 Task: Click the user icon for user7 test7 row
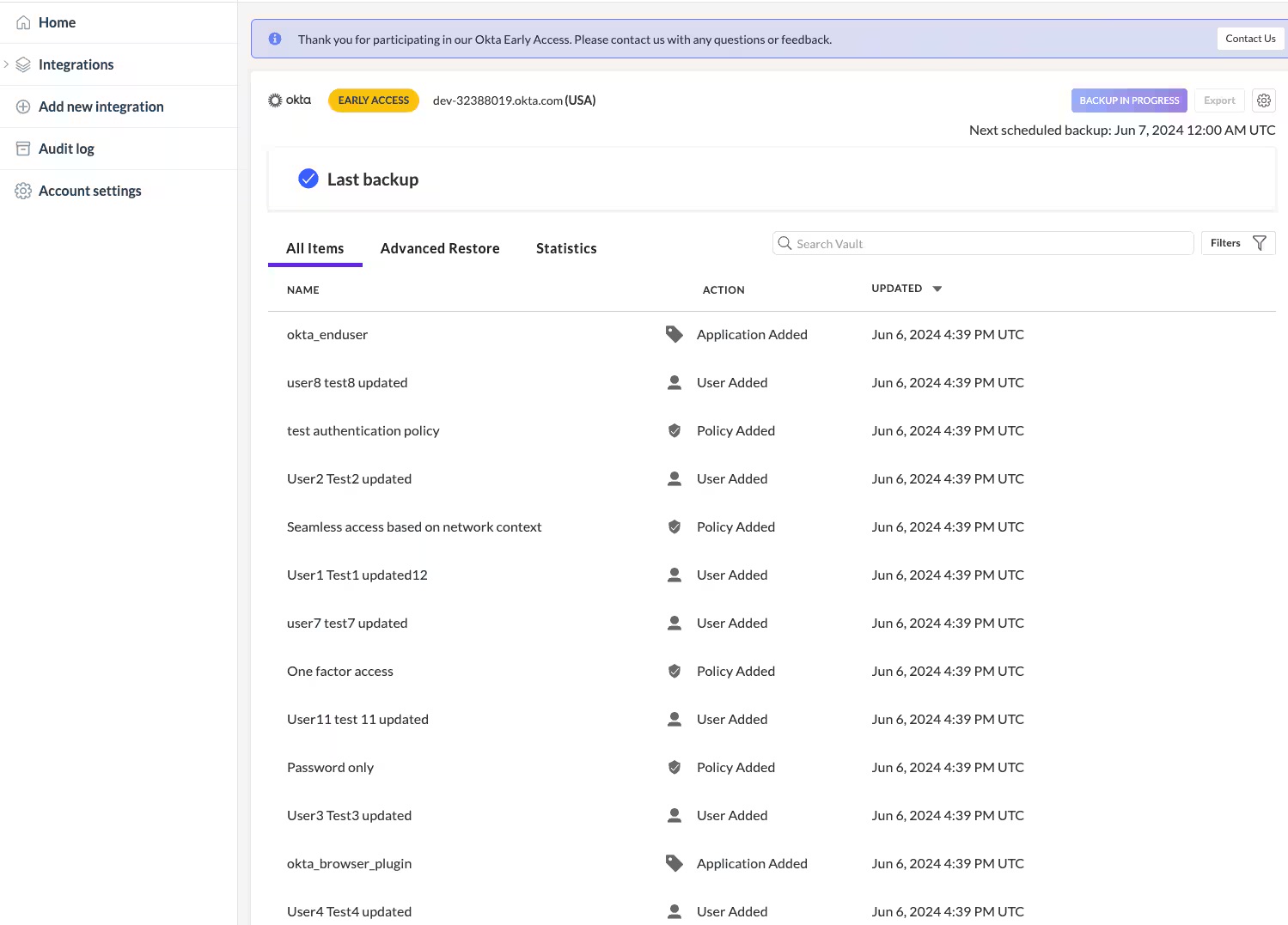tap(675, 623)
